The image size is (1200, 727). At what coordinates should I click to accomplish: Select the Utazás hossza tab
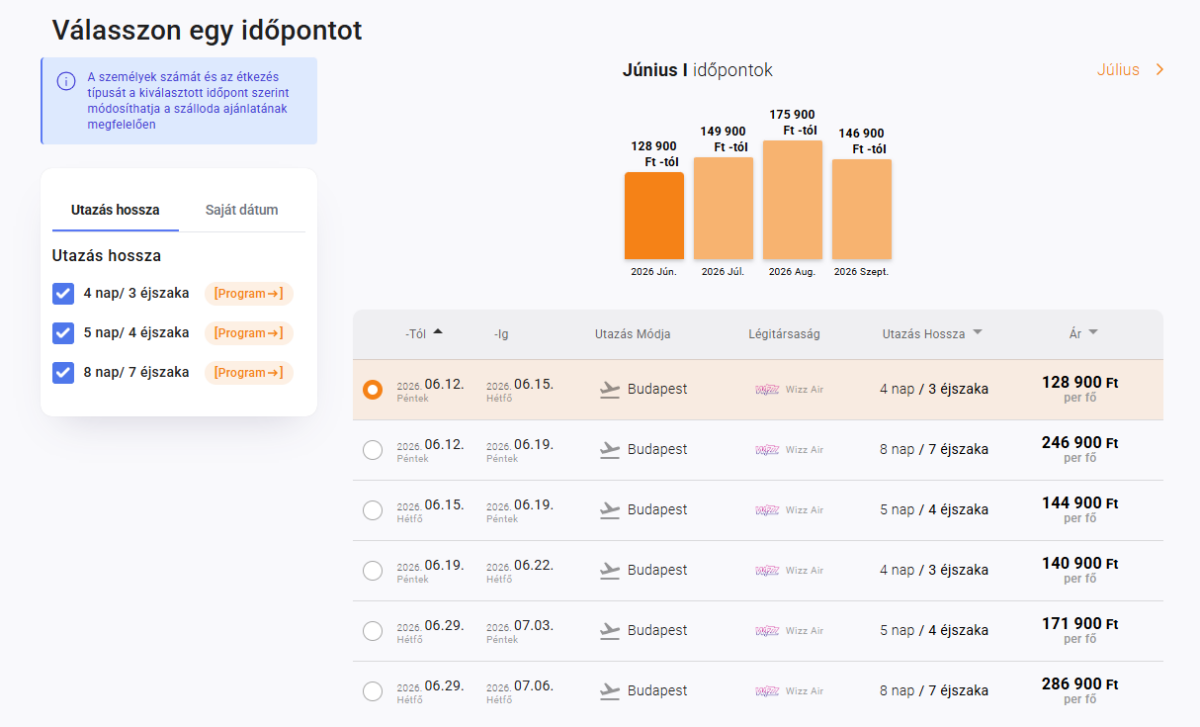115,210
